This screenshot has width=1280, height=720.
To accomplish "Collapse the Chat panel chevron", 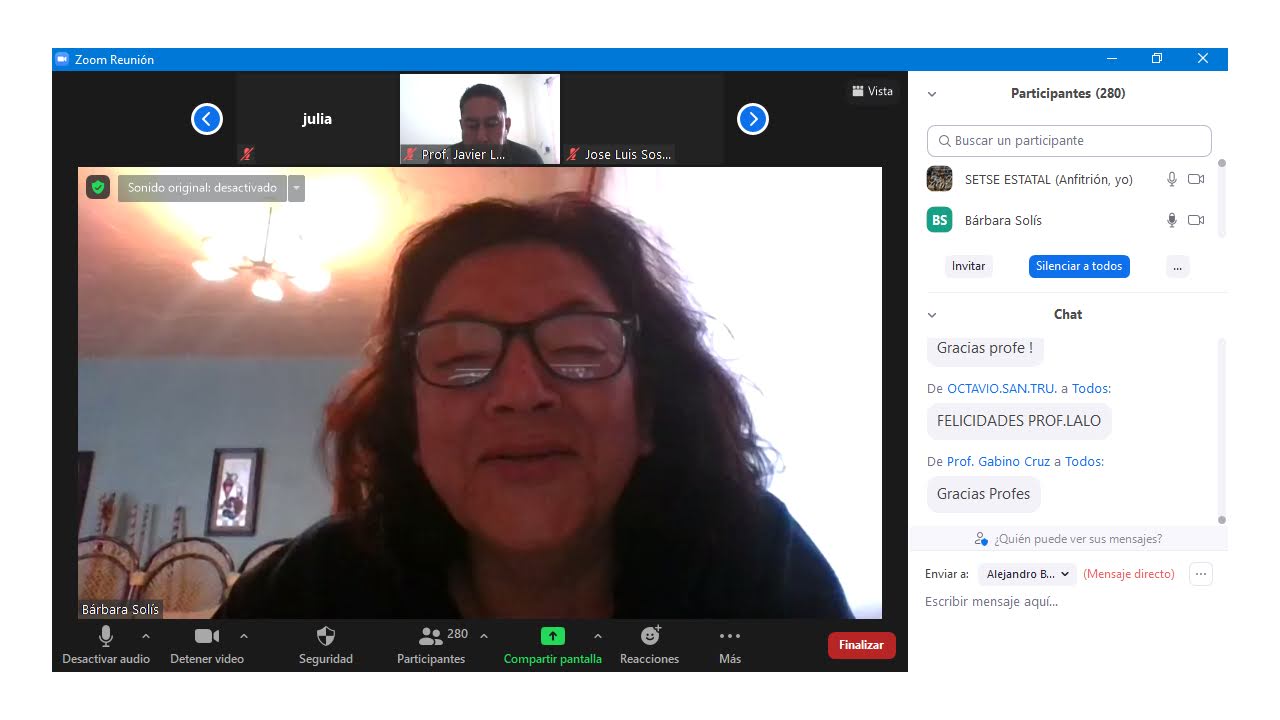I will [932, 315].
